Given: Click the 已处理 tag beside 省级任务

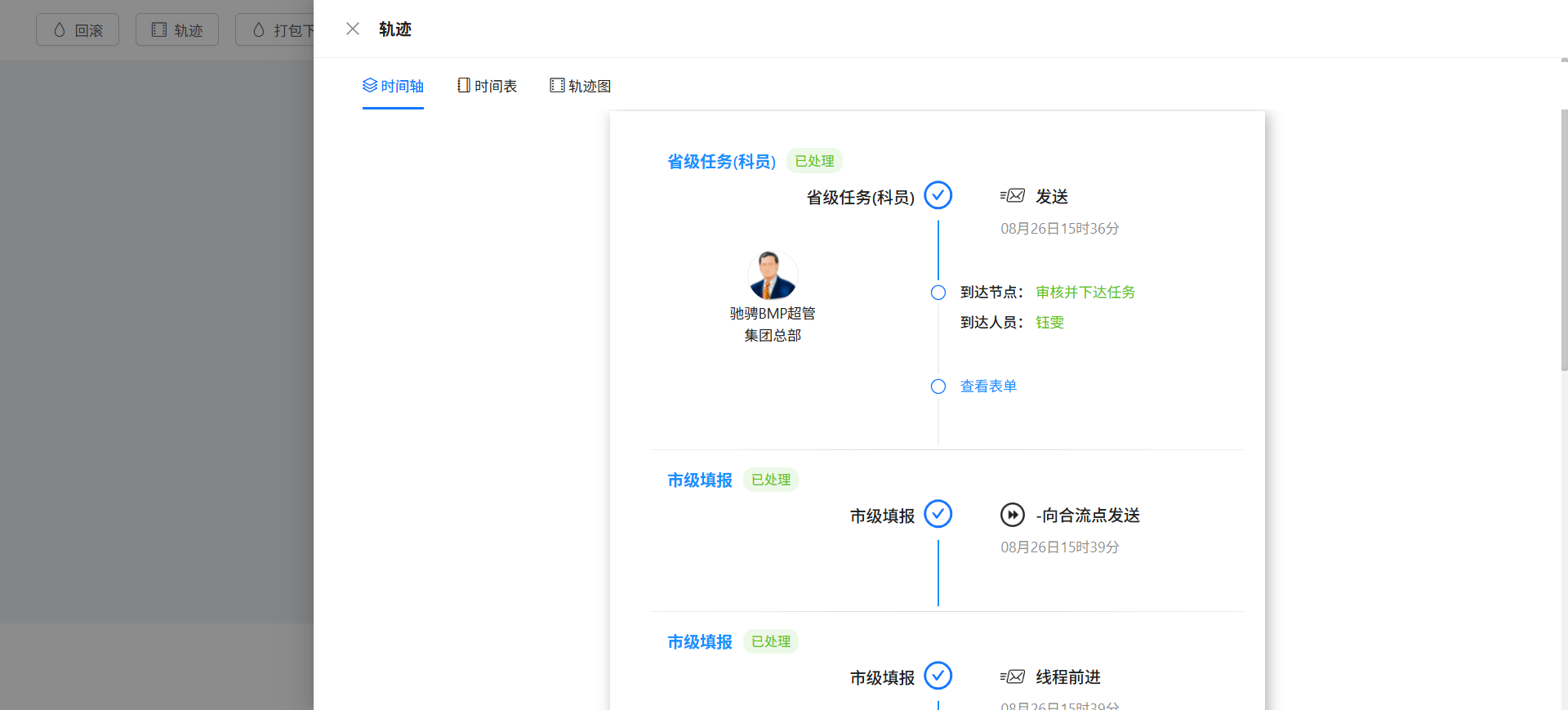Looking at the screenshot, I should [814, 161].
